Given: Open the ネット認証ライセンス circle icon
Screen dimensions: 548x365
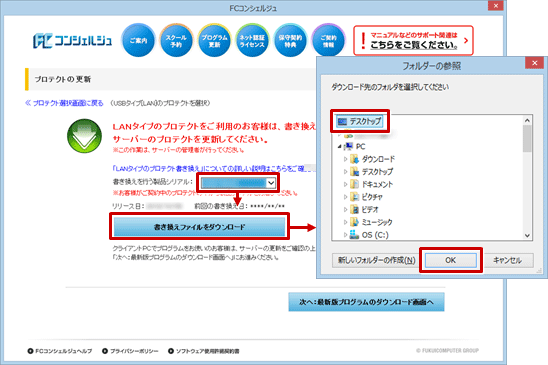Looking at the screenshot, I should 252,41.
